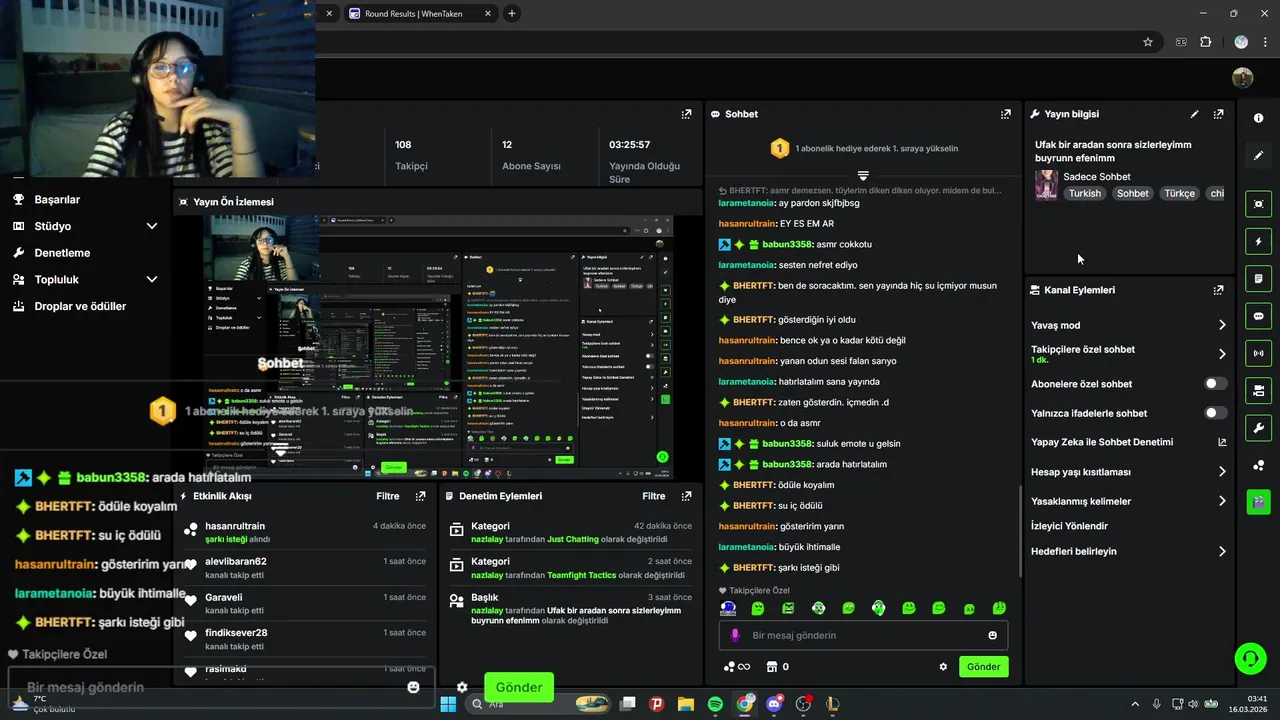Click the note page icon in right sidebar
1280x720 pixels.
pyautogui.click(x=1258, y=279)
